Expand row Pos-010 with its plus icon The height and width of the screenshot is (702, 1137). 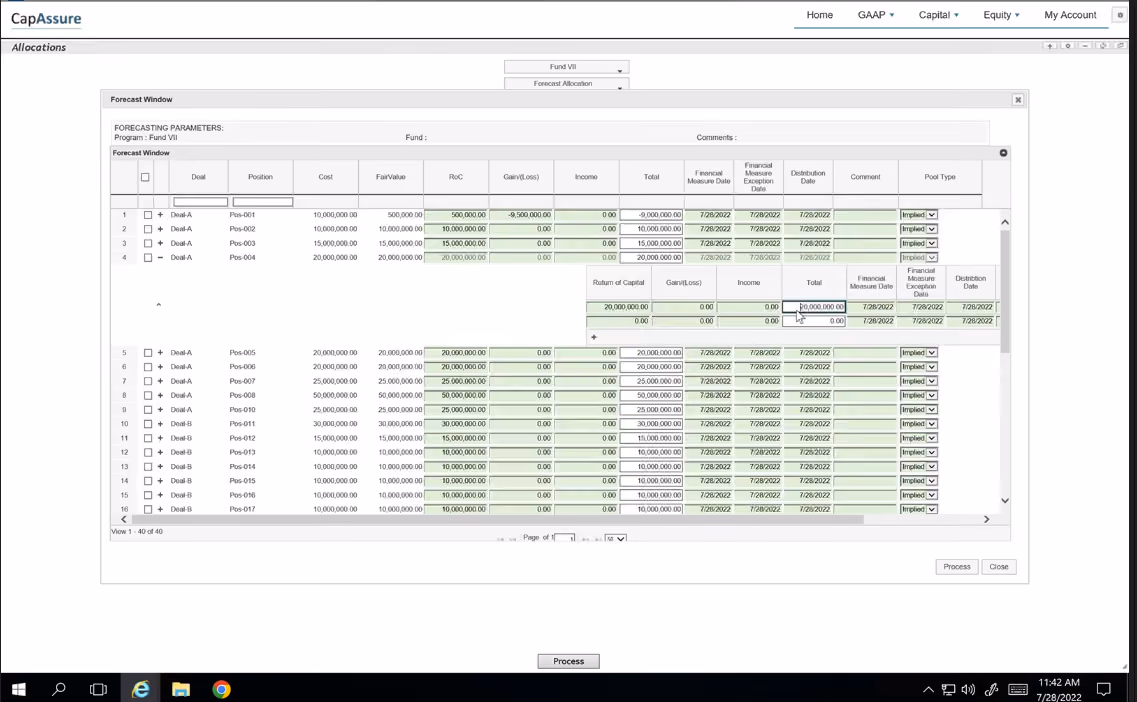pos(160,410)
